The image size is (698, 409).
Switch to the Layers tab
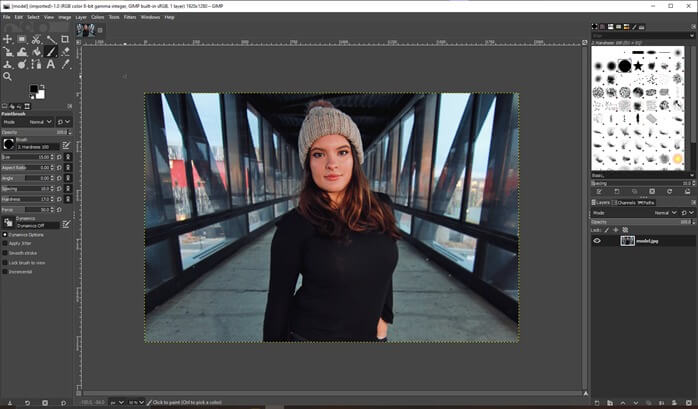(601, 202)
